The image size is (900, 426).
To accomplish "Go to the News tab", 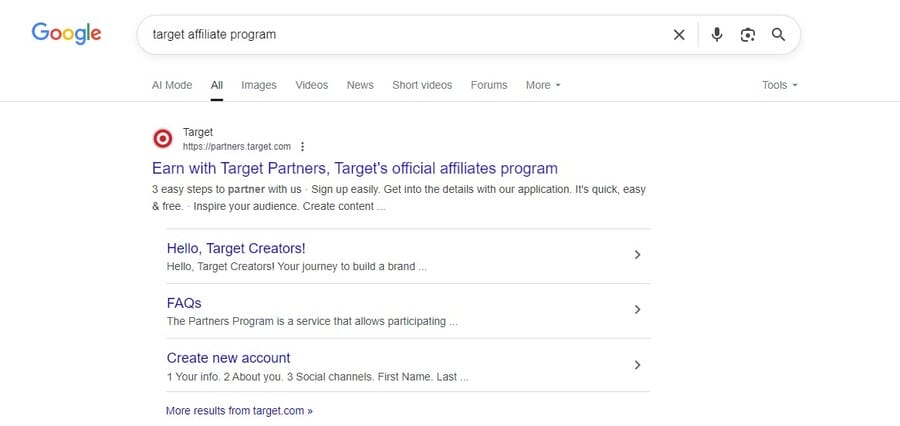I will click(x=360, y=85).
